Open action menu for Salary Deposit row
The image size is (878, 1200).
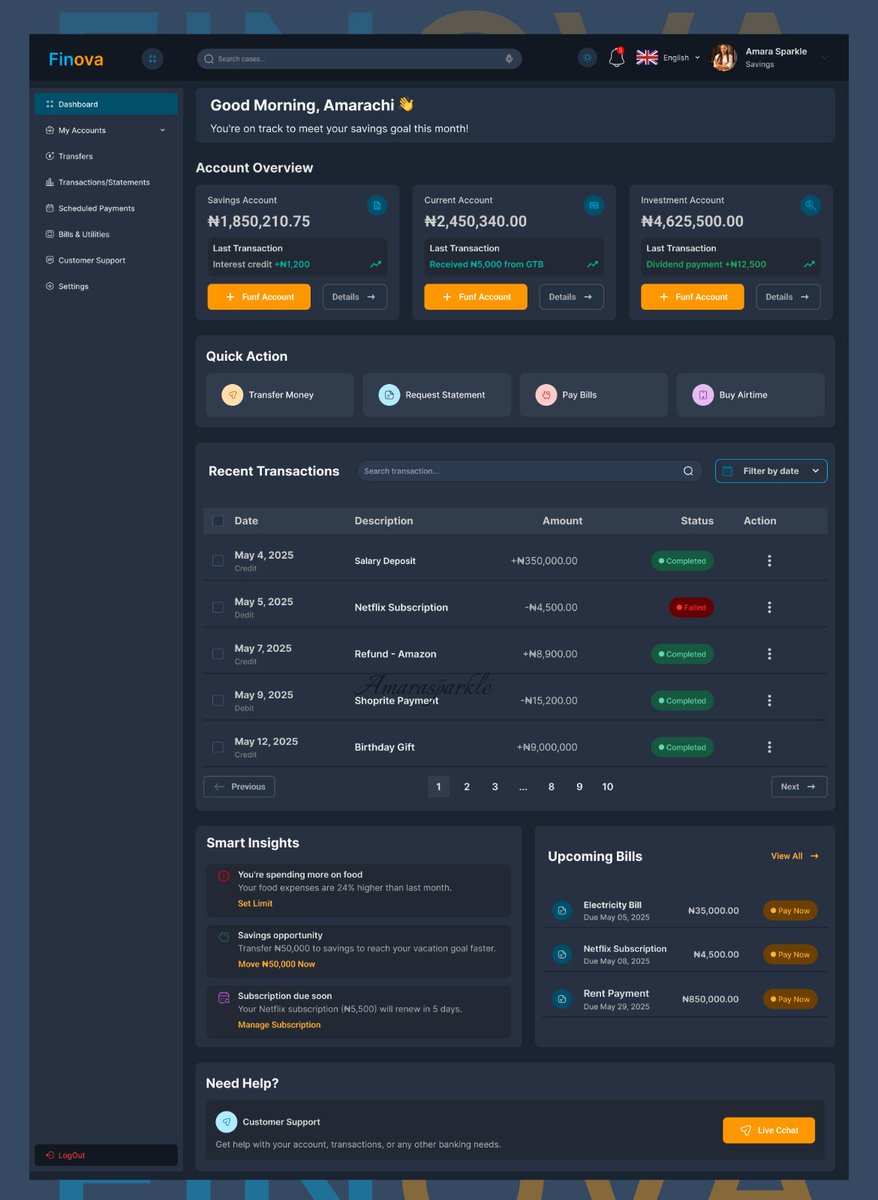coord(769,561)
